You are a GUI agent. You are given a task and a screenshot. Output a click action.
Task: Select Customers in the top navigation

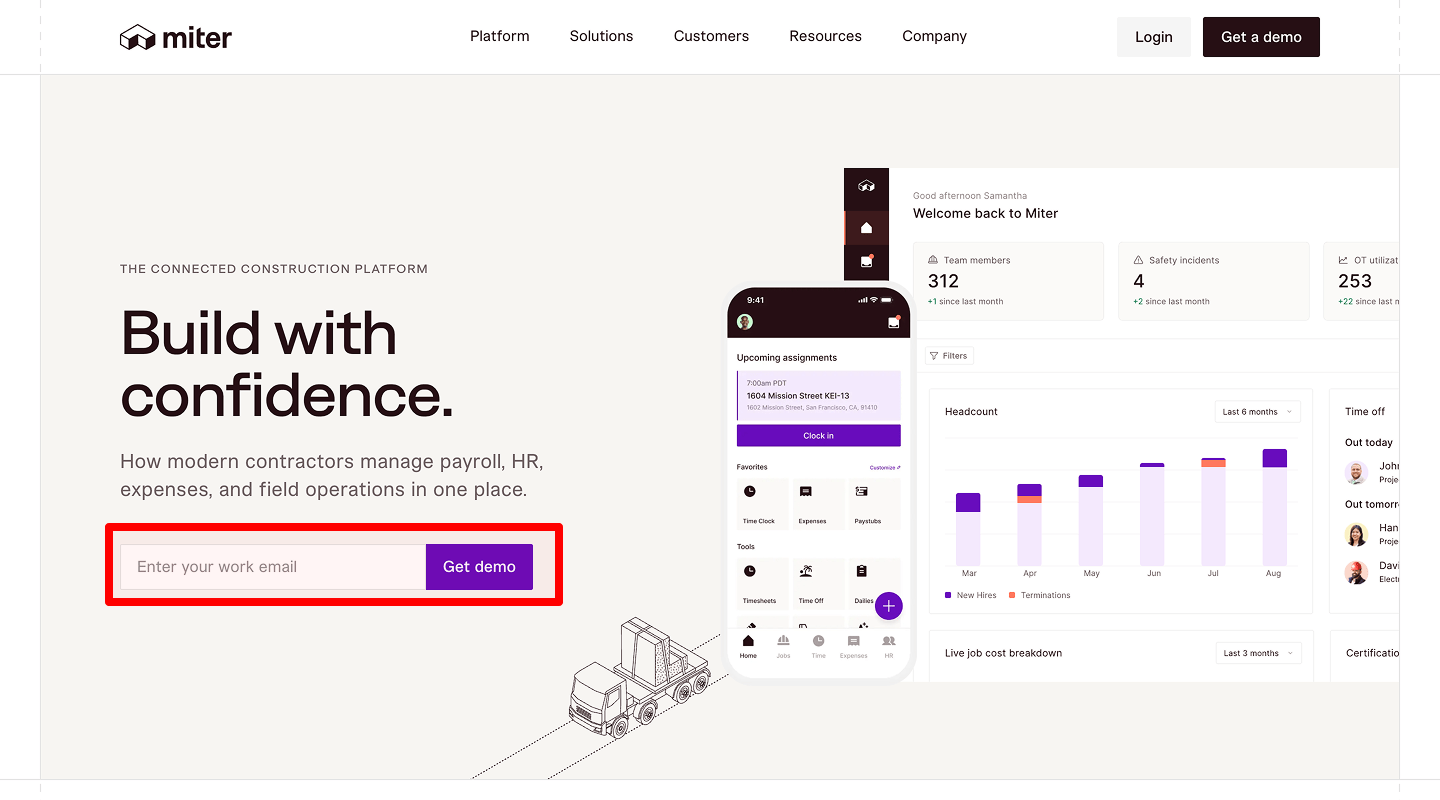pos(711,36)
